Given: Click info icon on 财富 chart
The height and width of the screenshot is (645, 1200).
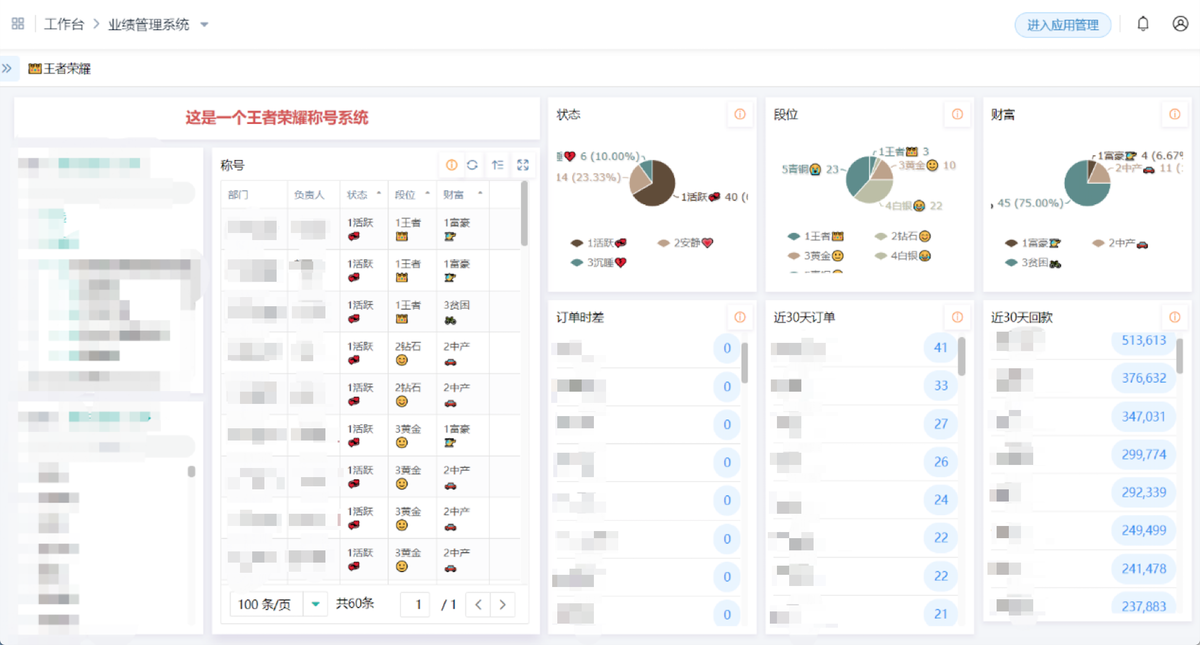Looking at the screenshot, I should (x=1174, y=115).
